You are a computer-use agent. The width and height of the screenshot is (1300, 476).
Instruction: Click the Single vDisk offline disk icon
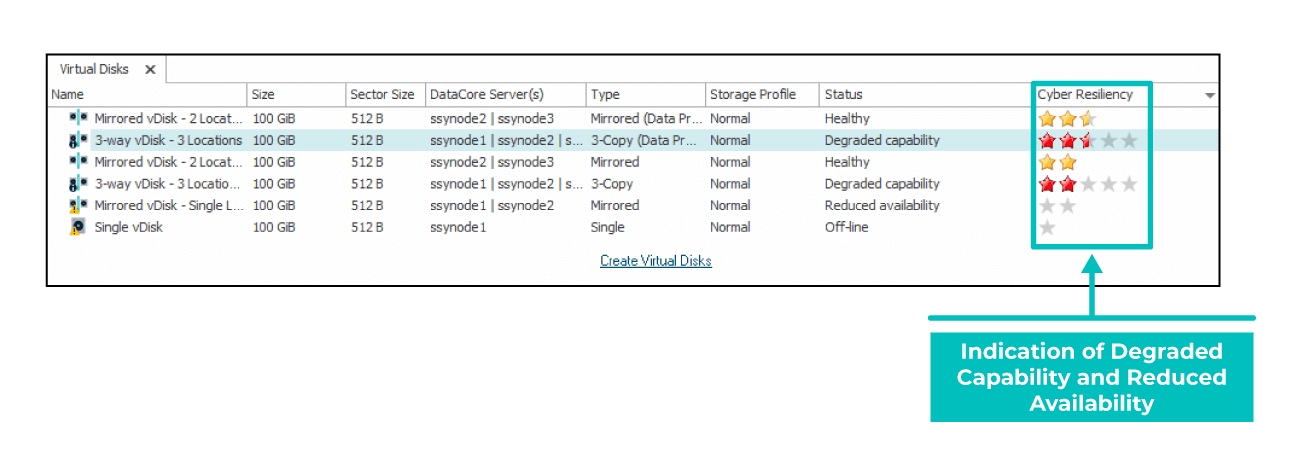click(x=77, y=227)
